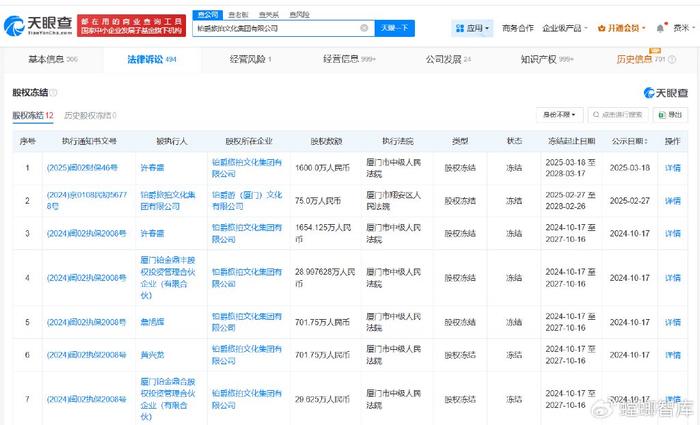Click the 导出 export button
700x425 pixels.
coord(670,115)
